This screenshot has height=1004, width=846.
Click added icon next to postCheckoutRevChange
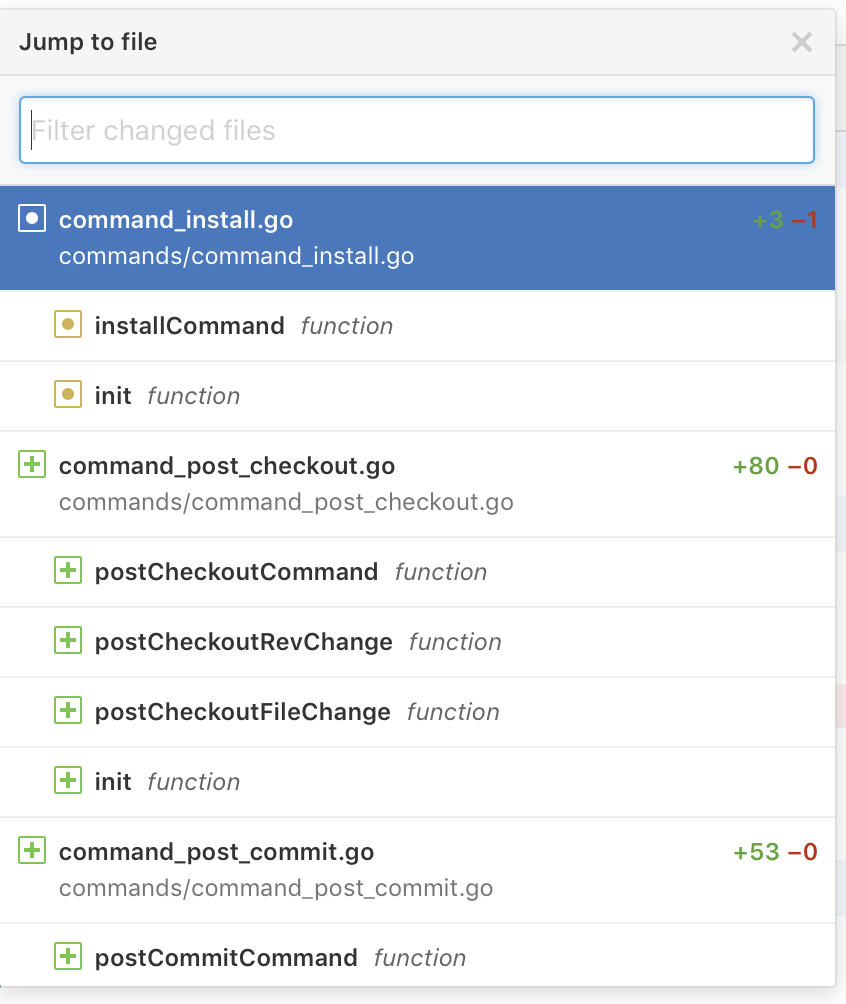click(67, 641)
